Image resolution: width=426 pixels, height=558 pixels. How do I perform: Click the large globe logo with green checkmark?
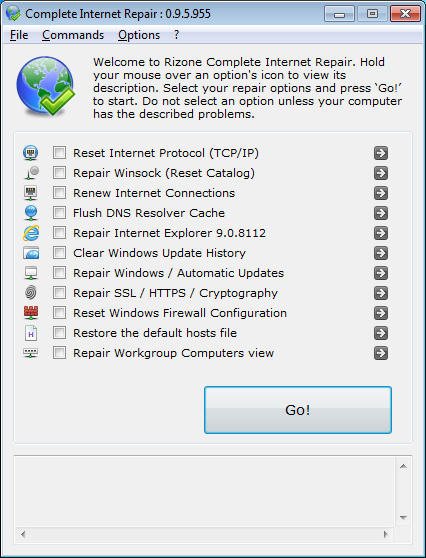click(x=46, y=86)
